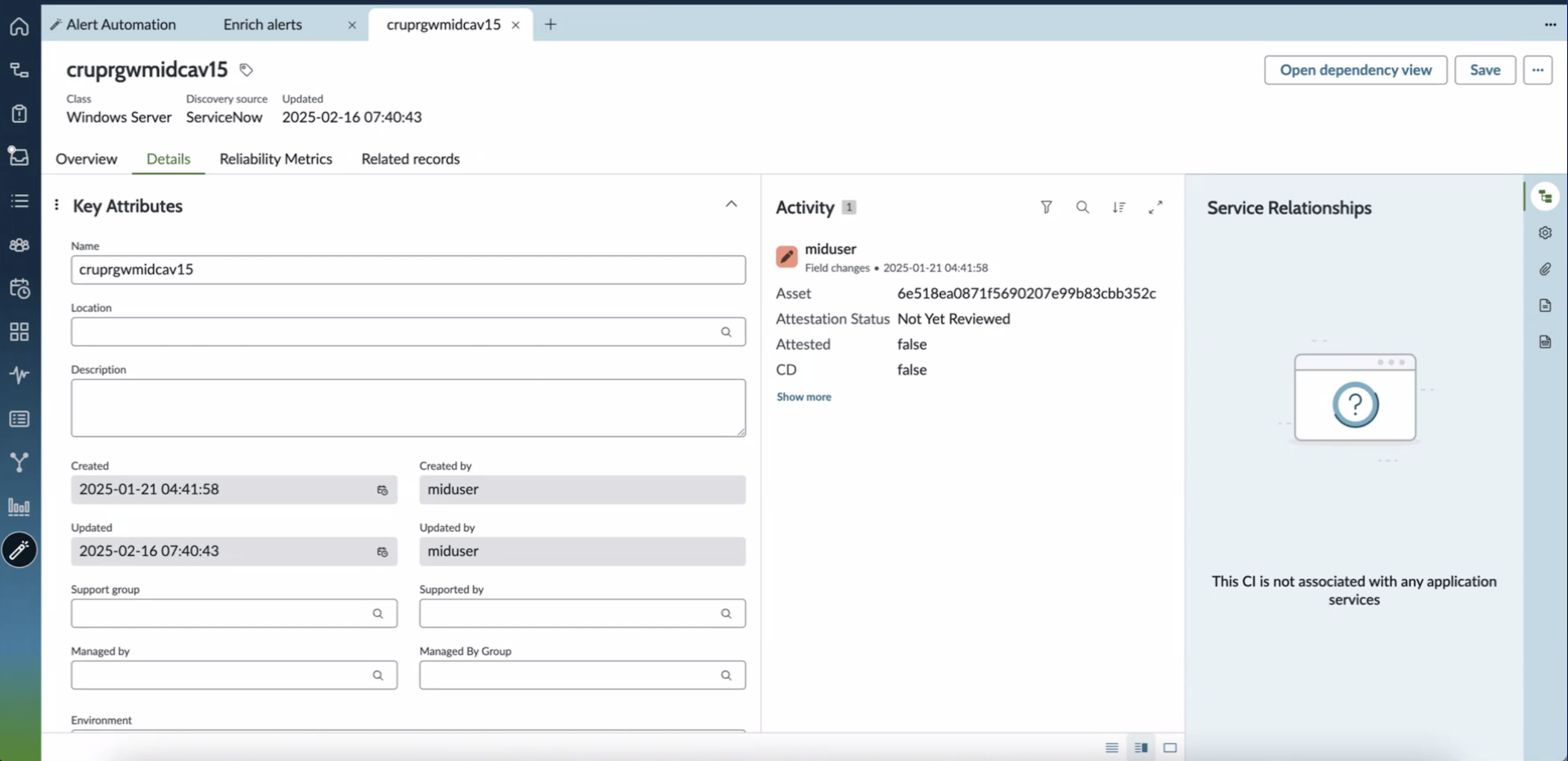Search within the Activity panel
The height and width of the screenshot is (761, 1568).
1082,207
